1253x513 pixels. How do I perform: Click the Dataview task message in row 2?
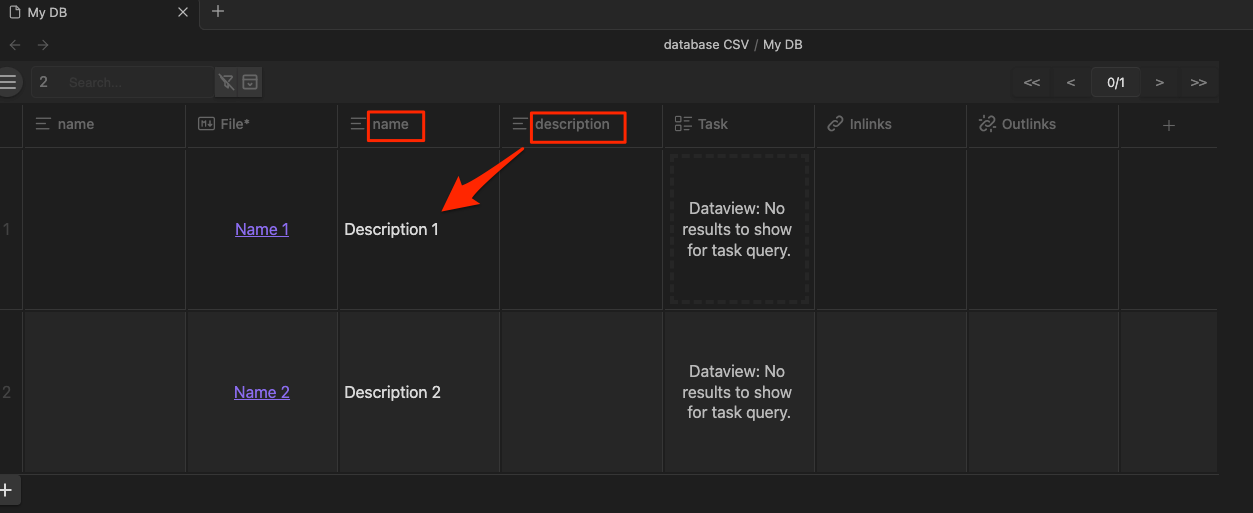[x=738, y=392]
